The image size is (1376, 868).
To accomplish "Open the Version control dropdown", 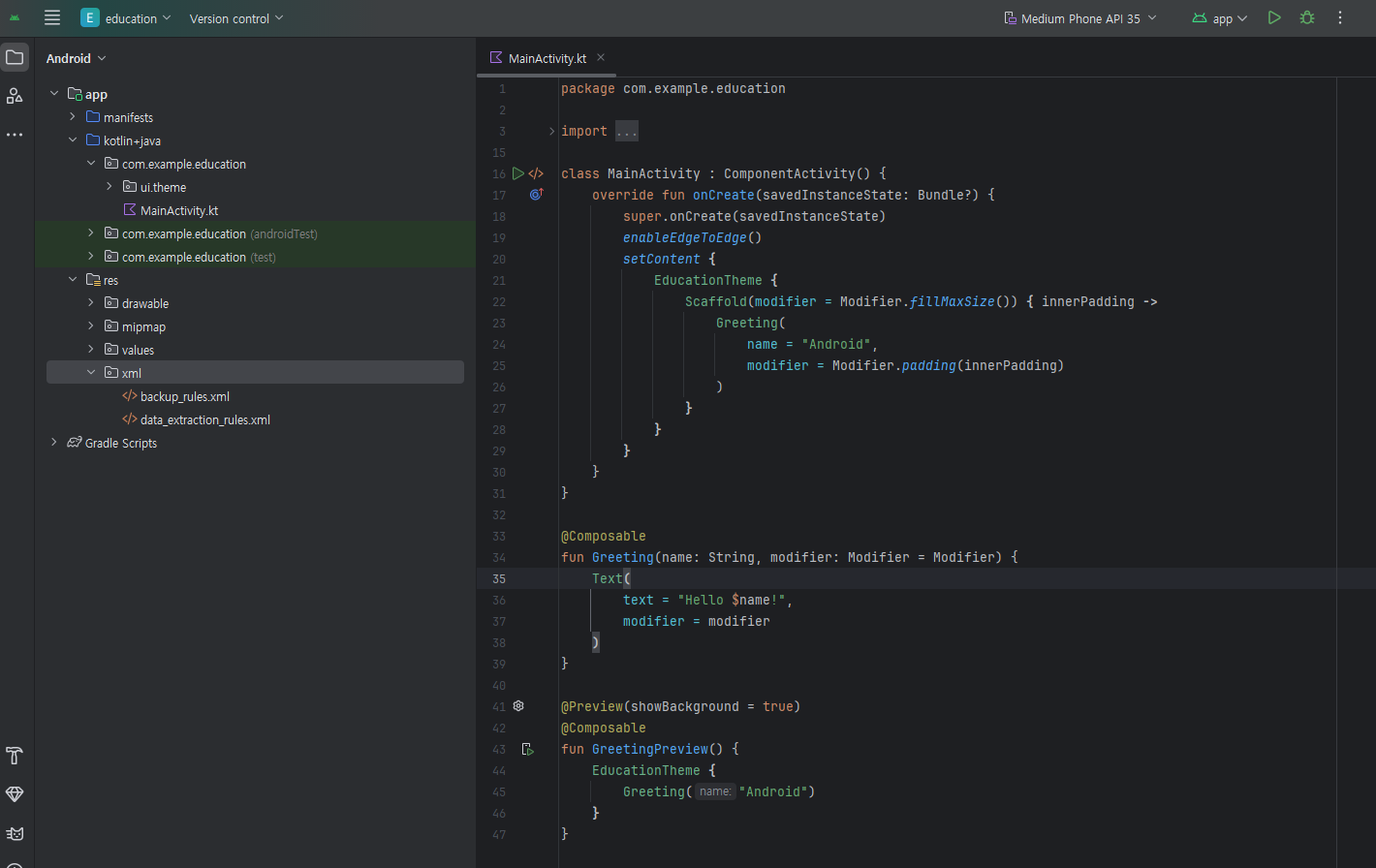I will tap(236, 18).
